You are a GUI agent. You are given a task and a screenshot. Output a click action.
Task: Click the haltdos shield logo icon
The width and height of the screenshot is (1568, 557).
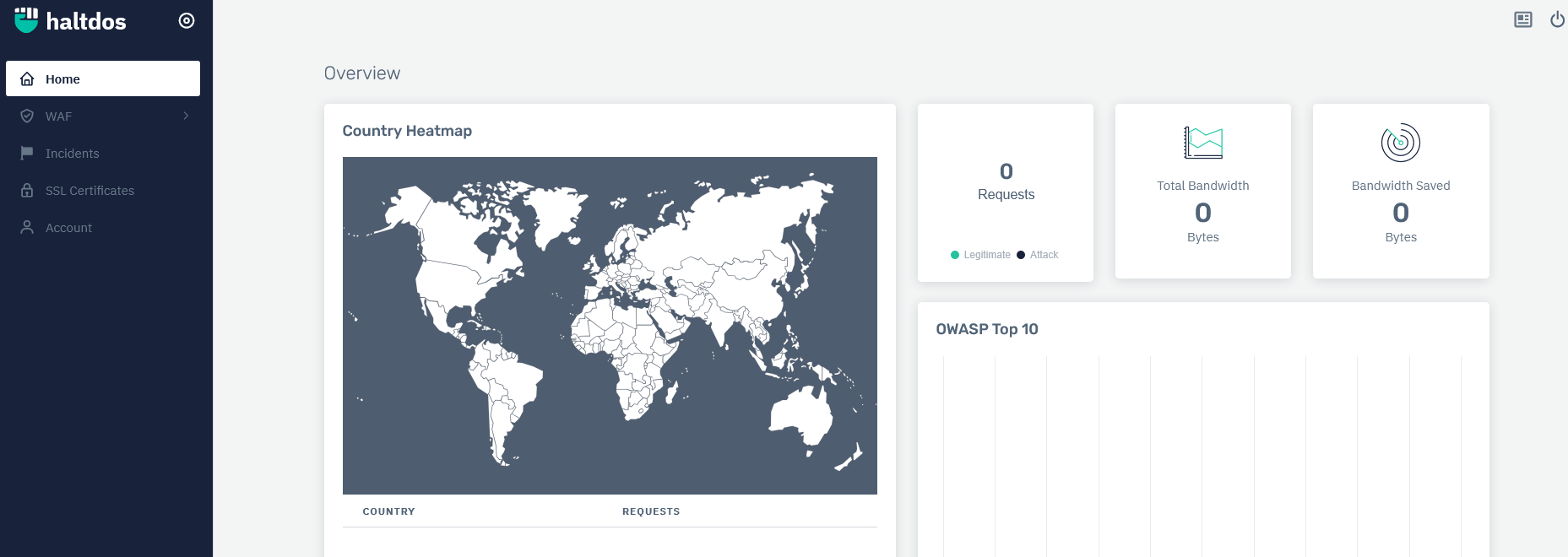pos(26,20)
